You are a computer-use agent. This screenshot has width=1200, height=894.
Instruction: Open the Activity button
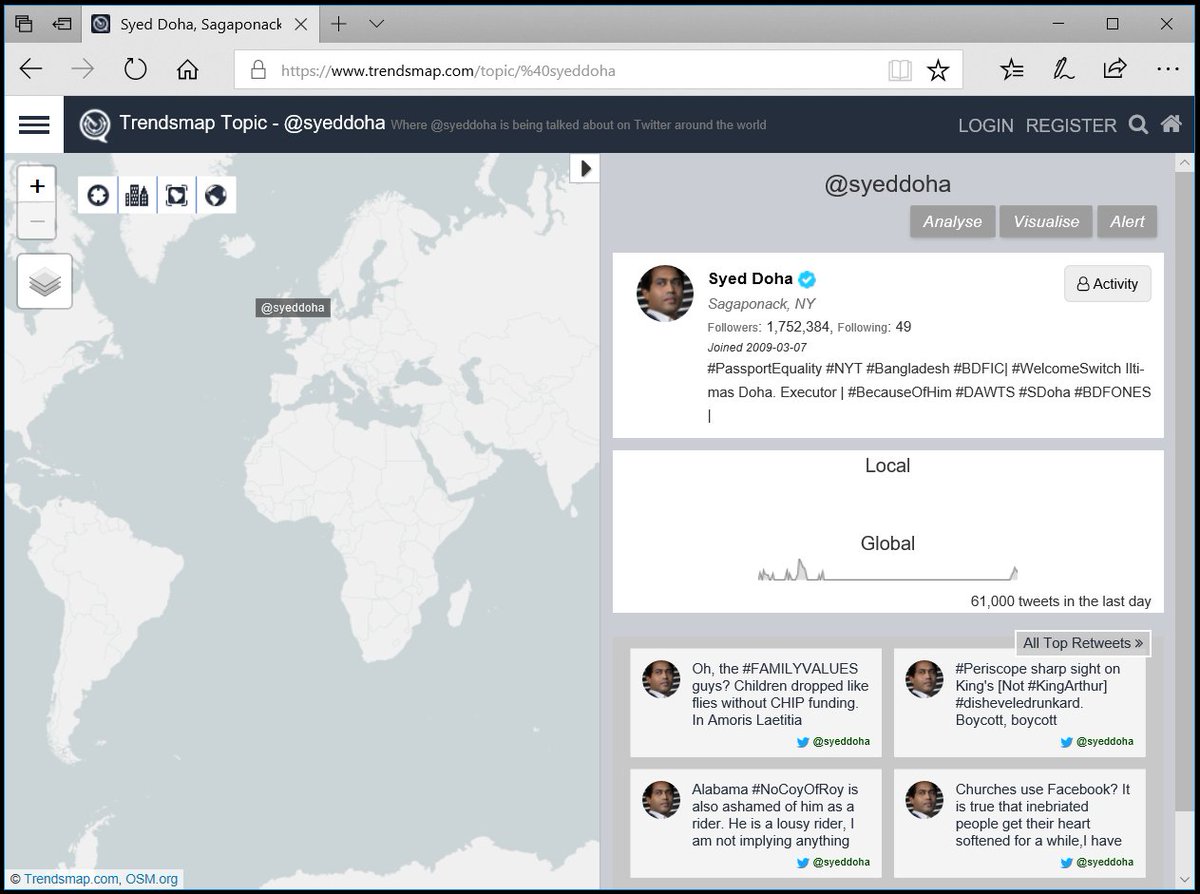coord(1107,284)
